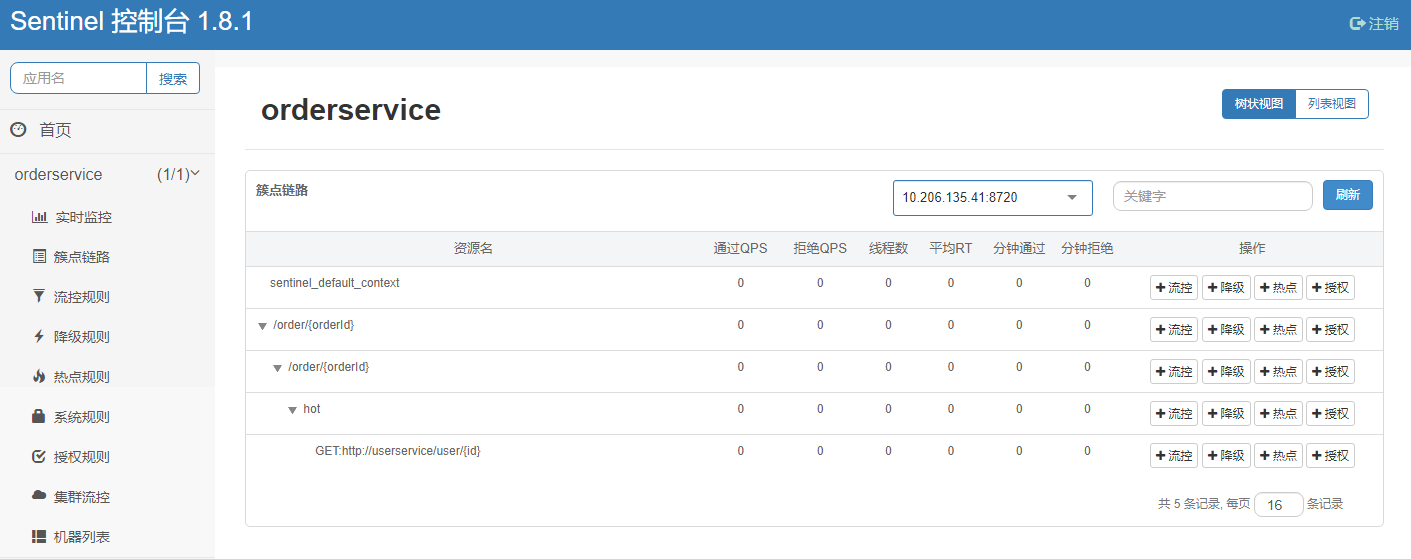Add 热点 rule for sentinel_default_context

tap(1278, 288)
